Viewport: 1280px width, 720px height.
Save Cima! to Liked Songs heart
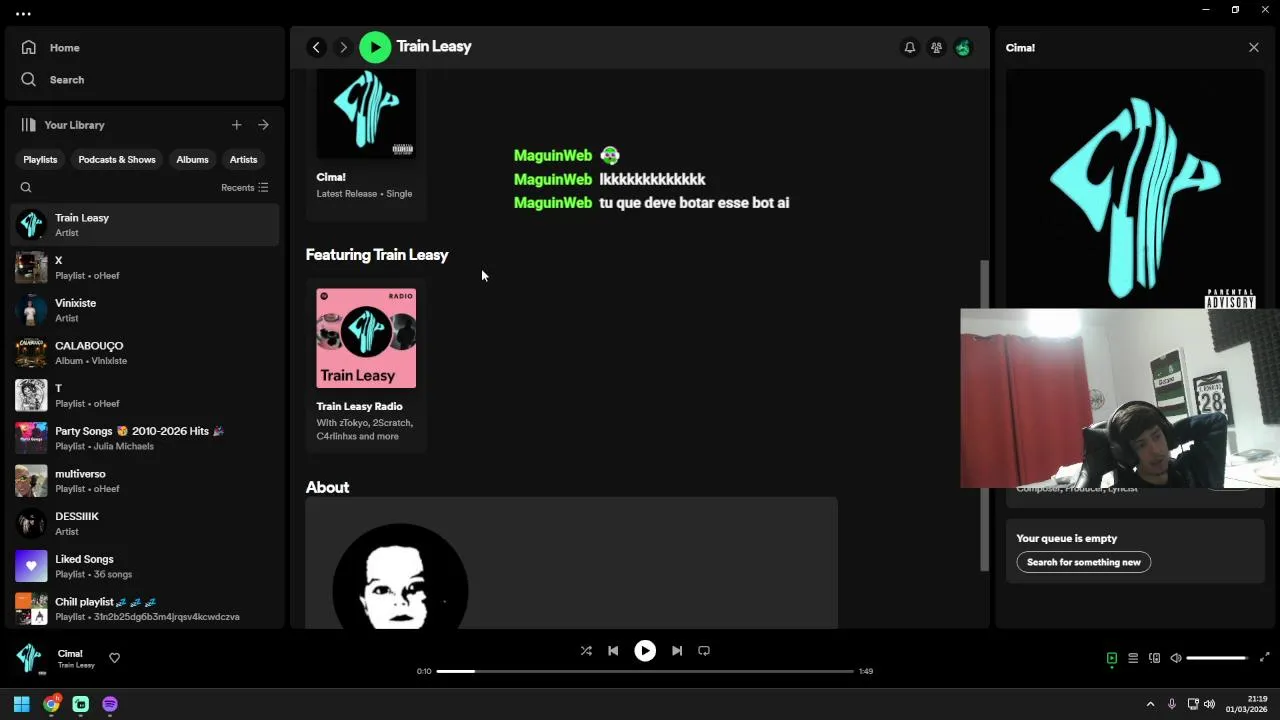coord(114,658)
